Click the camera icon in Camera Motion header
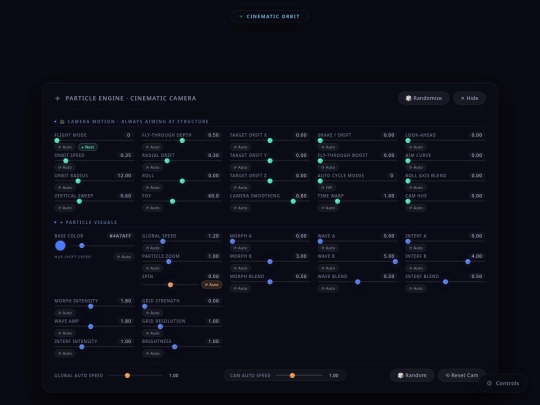This screenshot has width=540, height=405. tap(62, 122)
